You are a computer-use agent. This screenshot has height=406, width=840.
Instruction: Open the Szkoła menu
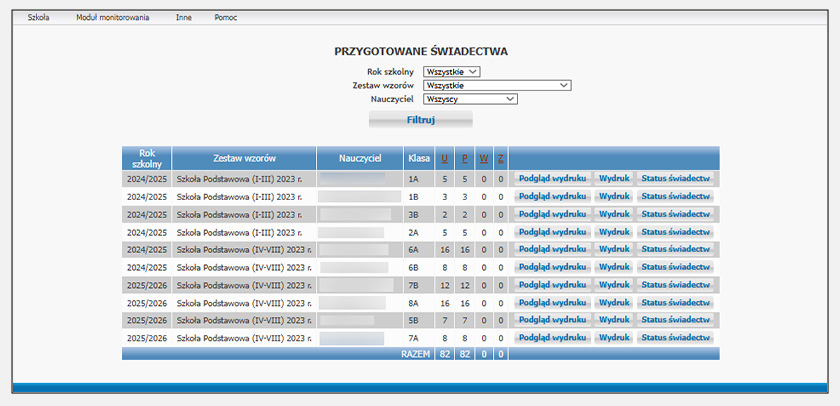point(39,18)
